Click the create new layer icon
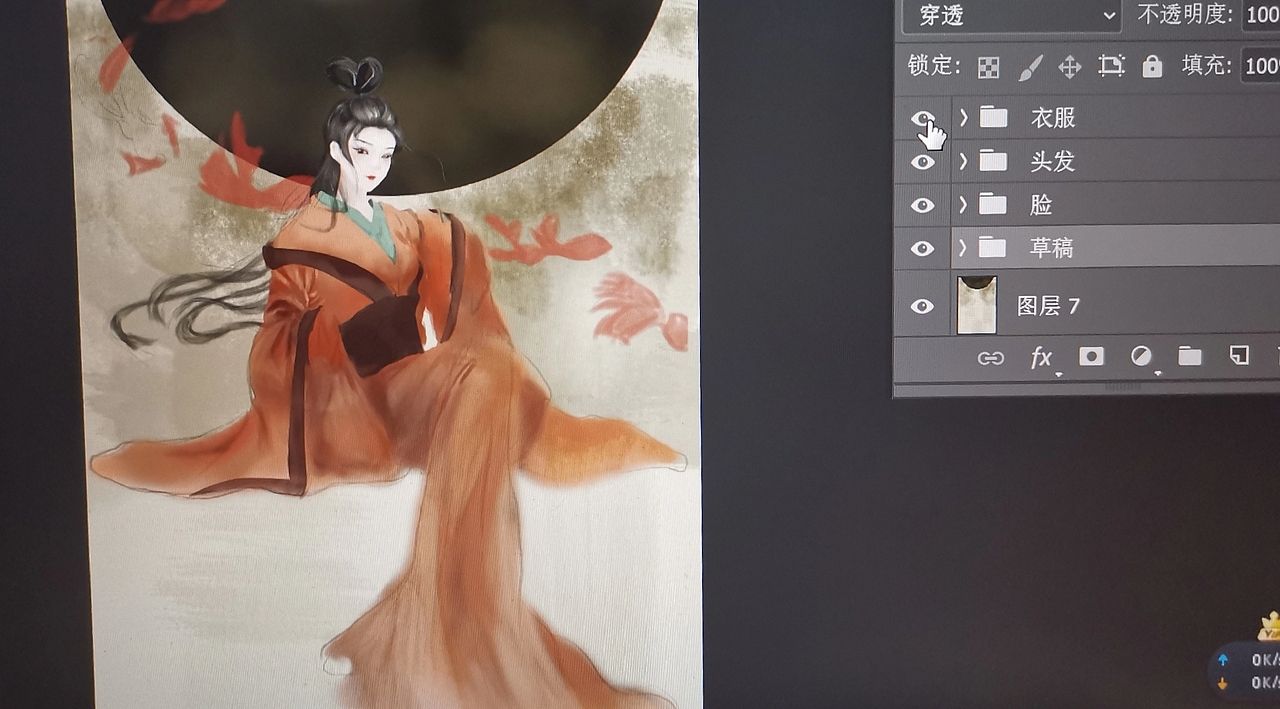1280x709 pixels. pos(1238,356)
